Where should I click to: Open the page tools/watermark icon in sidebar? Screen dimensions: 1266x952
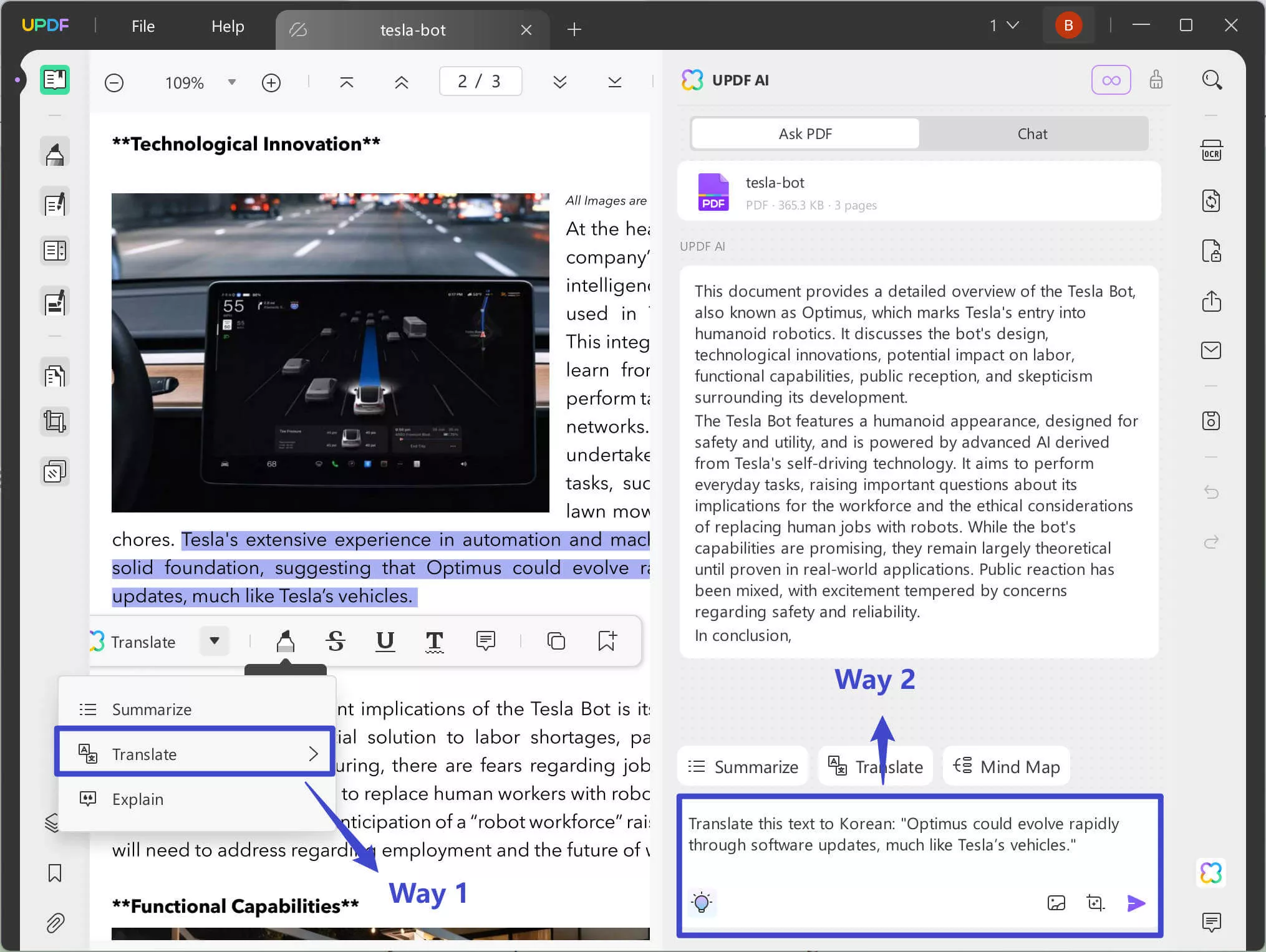(x=55, y=472)
